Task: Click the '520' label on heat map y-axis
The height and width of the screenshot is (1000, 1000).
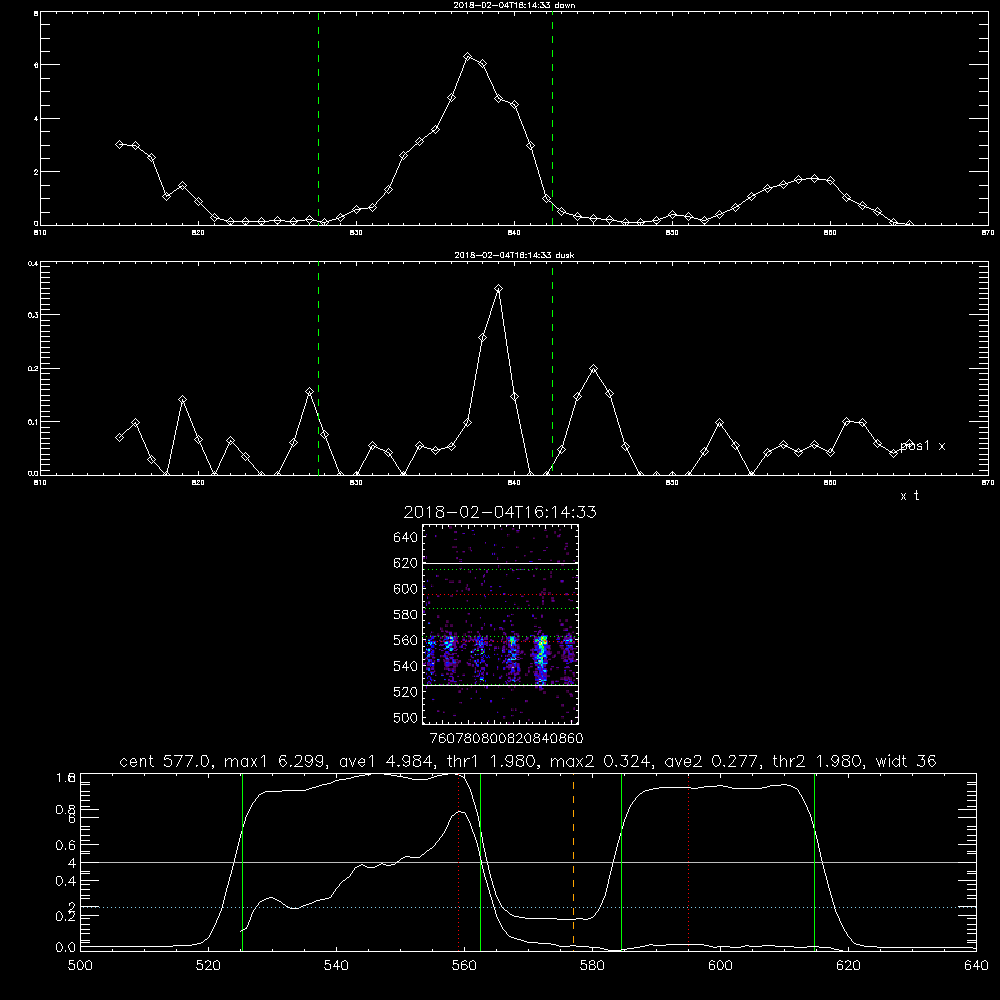Action: tap(406, 692)
